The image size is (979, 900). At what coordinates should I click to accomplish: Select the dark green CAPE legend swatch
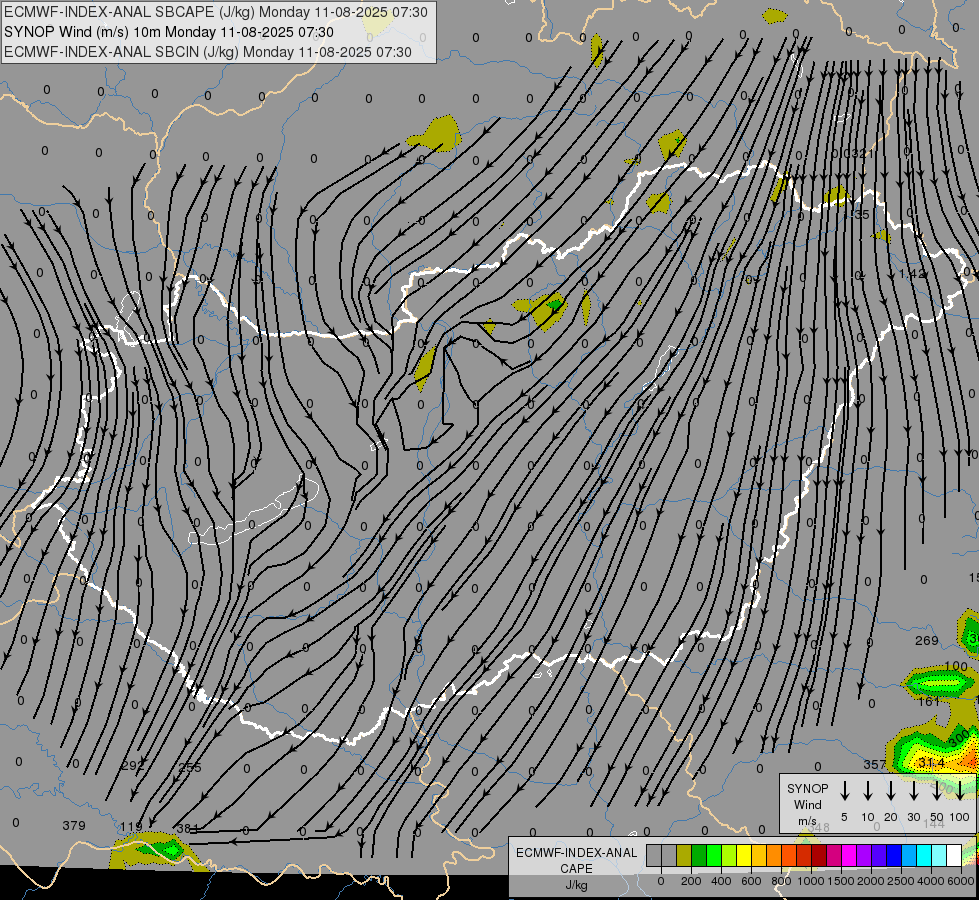[699, 856]
